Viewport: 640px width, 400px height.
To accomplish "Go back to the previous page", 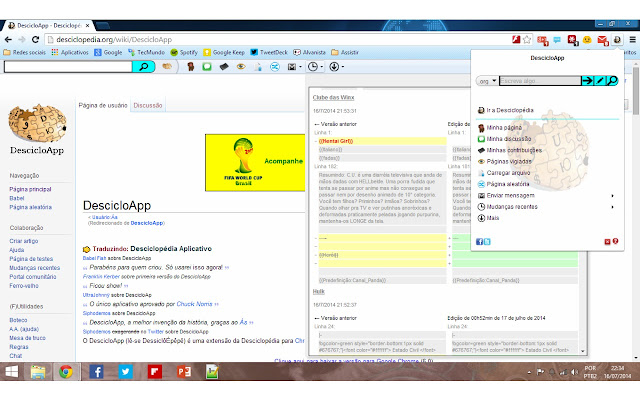I will [x=8, y=40].
